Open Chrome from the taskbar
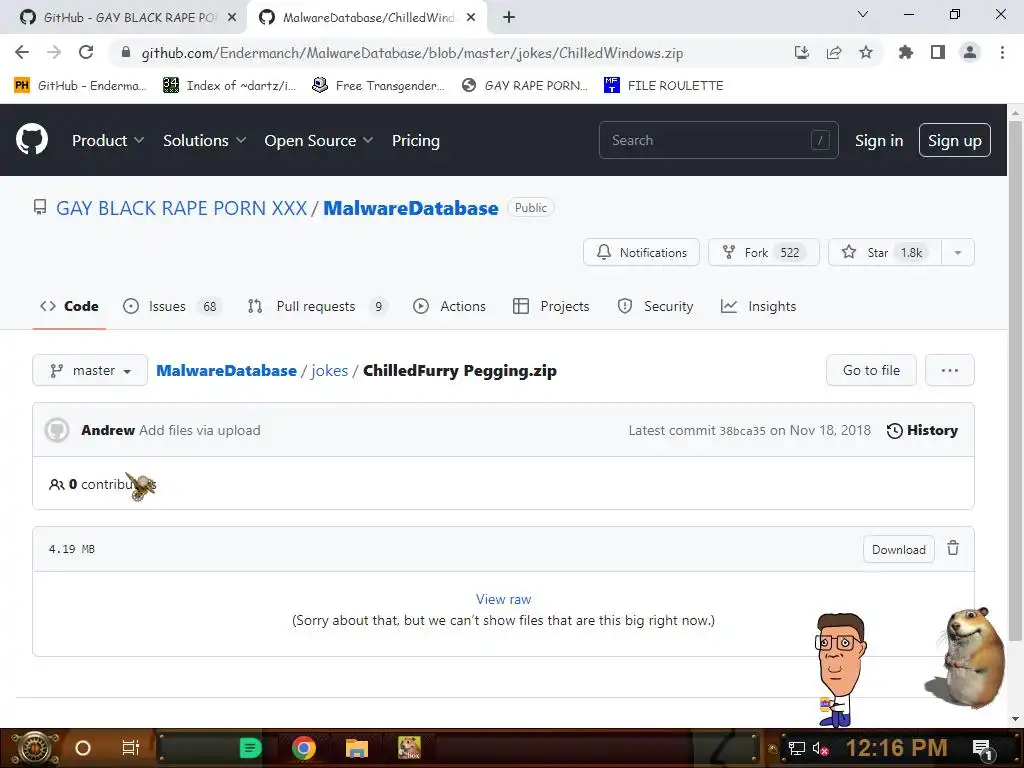 304,748
